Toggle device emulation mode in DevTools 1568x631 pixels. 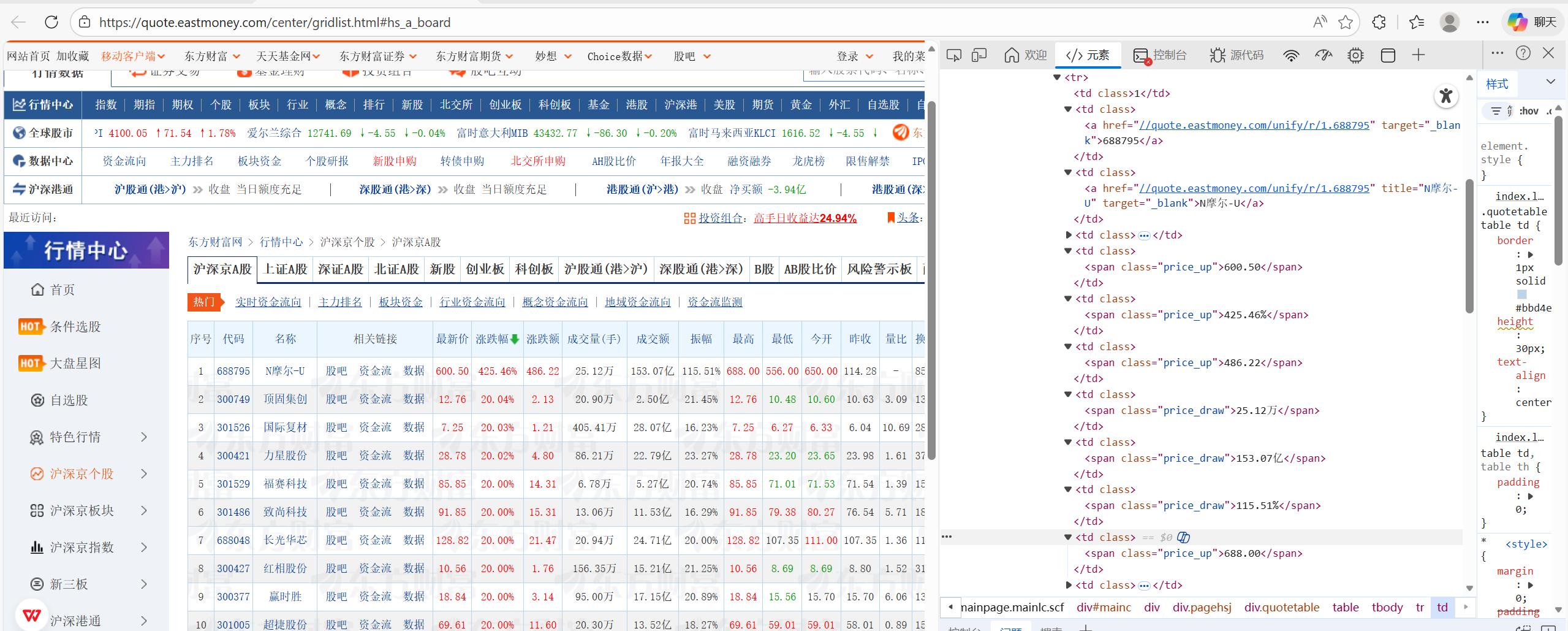tap(979, 55)
